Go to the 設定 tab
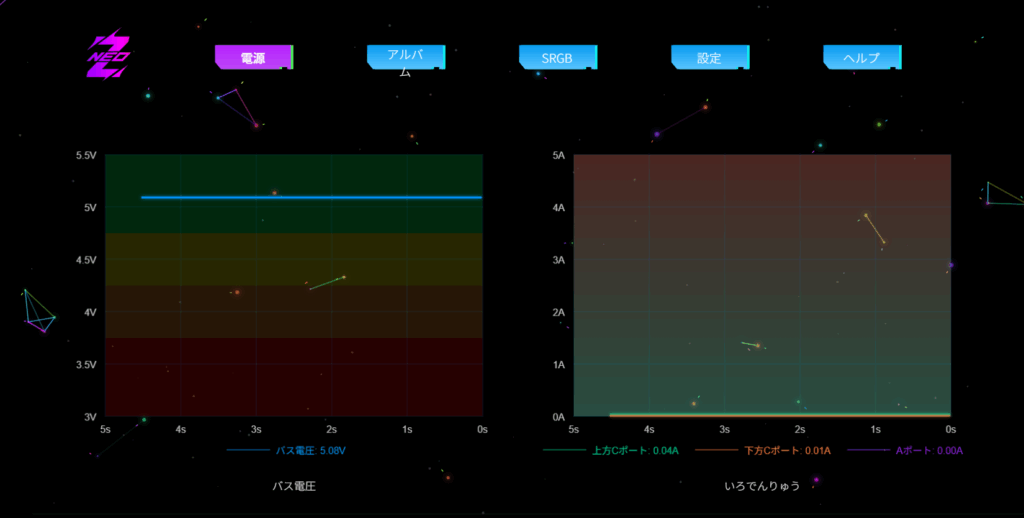The width and height of the screenshot is (1024, 518). pos(711,57)
